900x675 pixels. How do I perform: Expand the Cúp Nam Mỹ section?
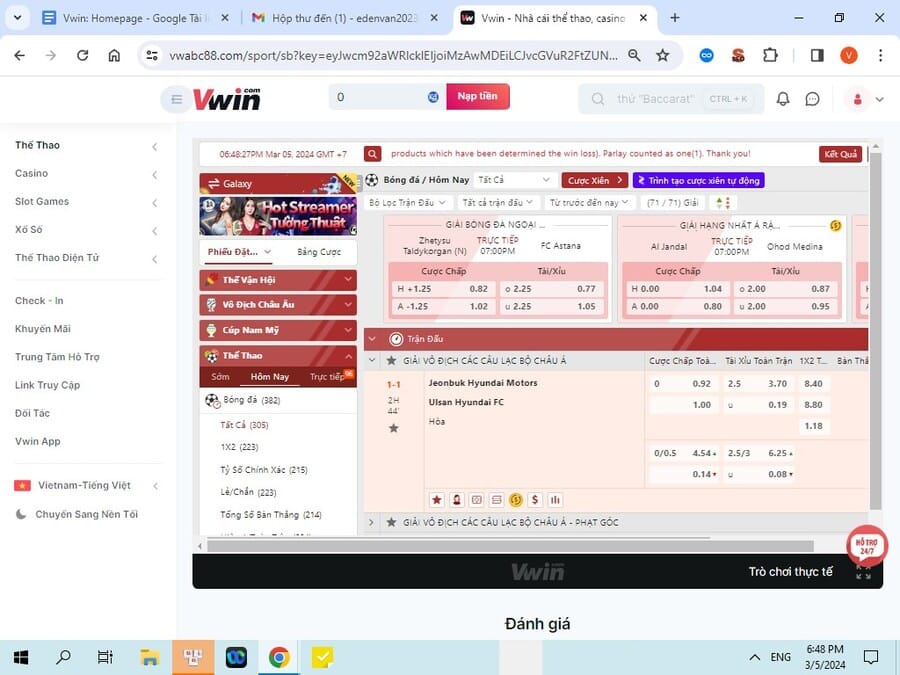[278, 330]
